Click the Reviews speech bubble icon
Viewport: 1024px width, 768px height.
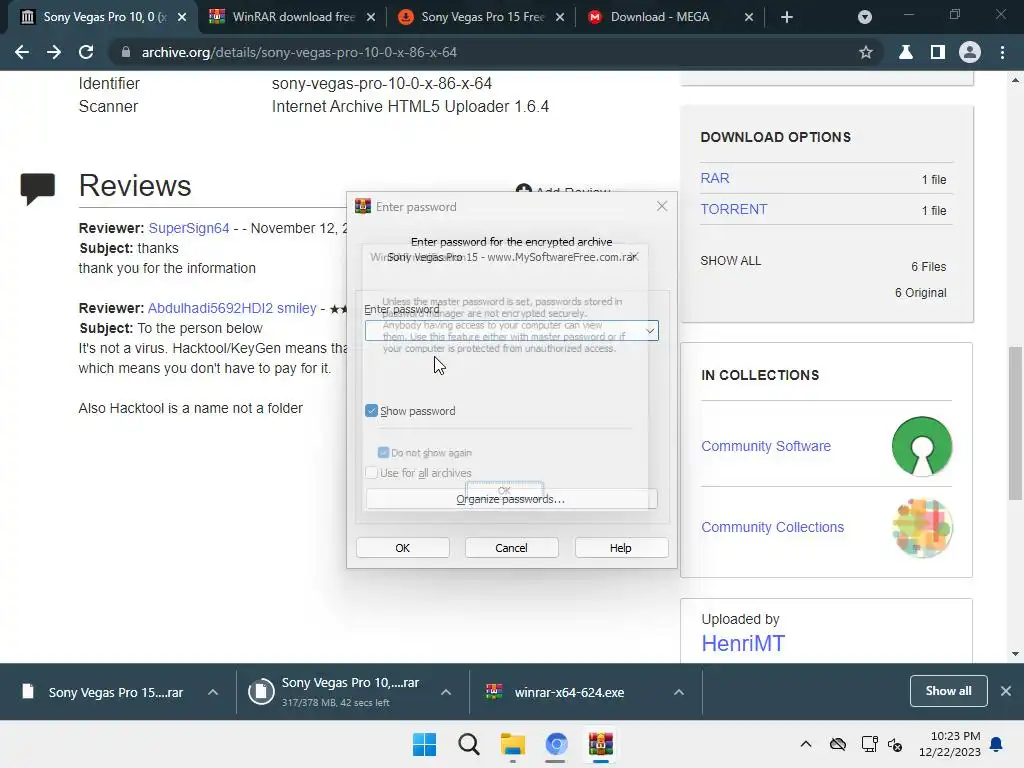pyautogui.click(x=37, y=189)
